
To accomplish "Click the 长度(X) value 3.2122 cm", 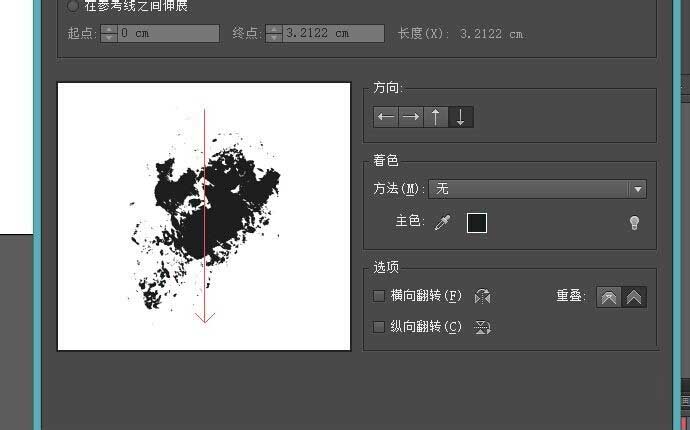I will coord(492,34).
